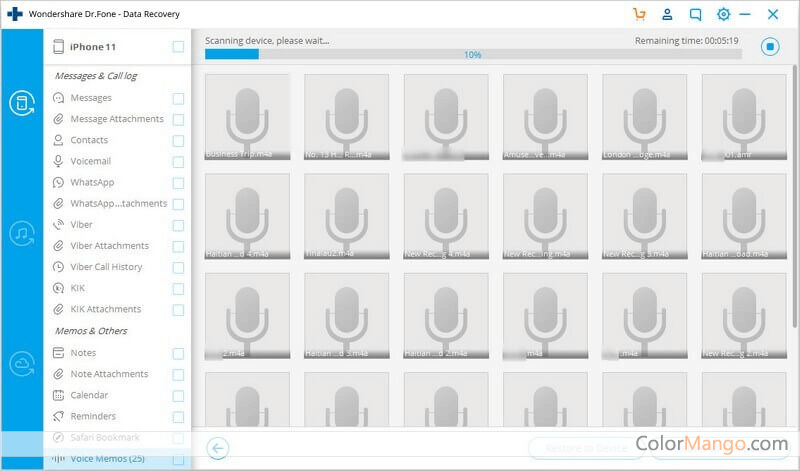Viewport: 800px width, 471px height.
Task: Enable the WhatsApp checkbox
Action: pos(178,183)
